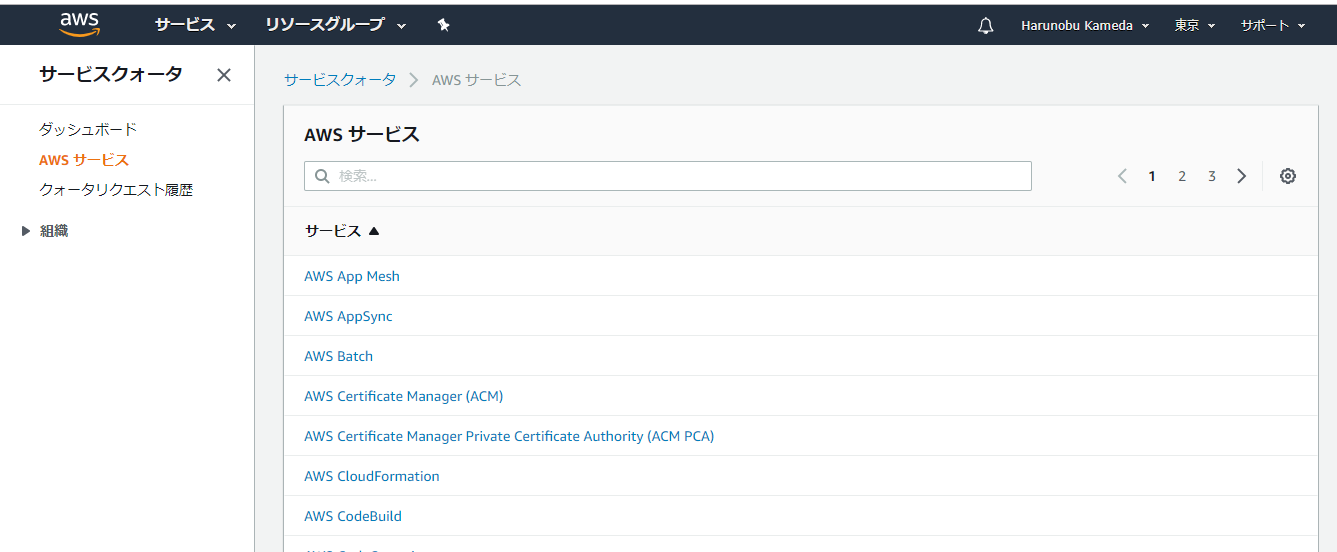Open the notifications bell icon
This screenshot has width=1337, height=552.
[x=985, y=26]
